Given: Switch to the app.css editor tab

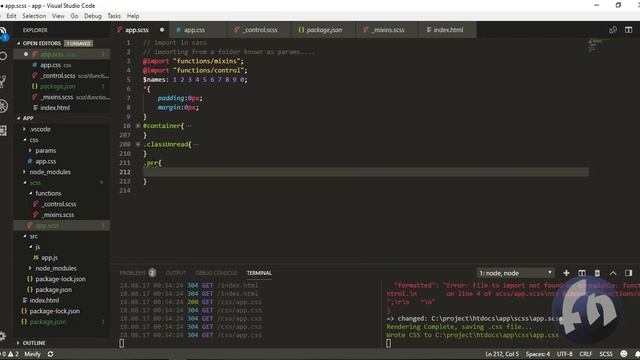Looking at the screenshot, I should [198, 30].
